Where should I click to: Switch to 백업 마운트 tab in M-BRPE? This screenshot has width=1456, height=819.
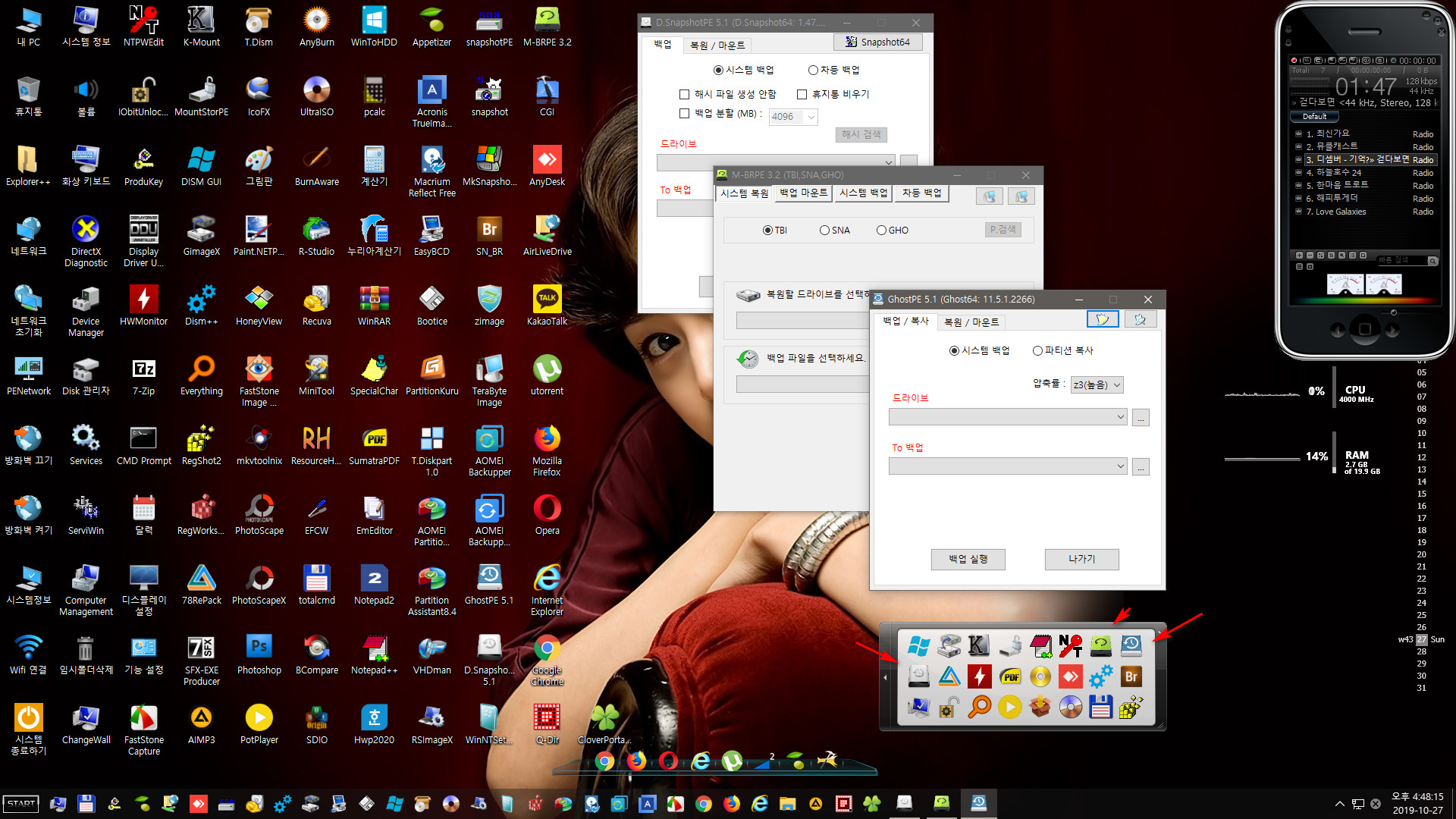pyautogui.click(x=803, y=193)
